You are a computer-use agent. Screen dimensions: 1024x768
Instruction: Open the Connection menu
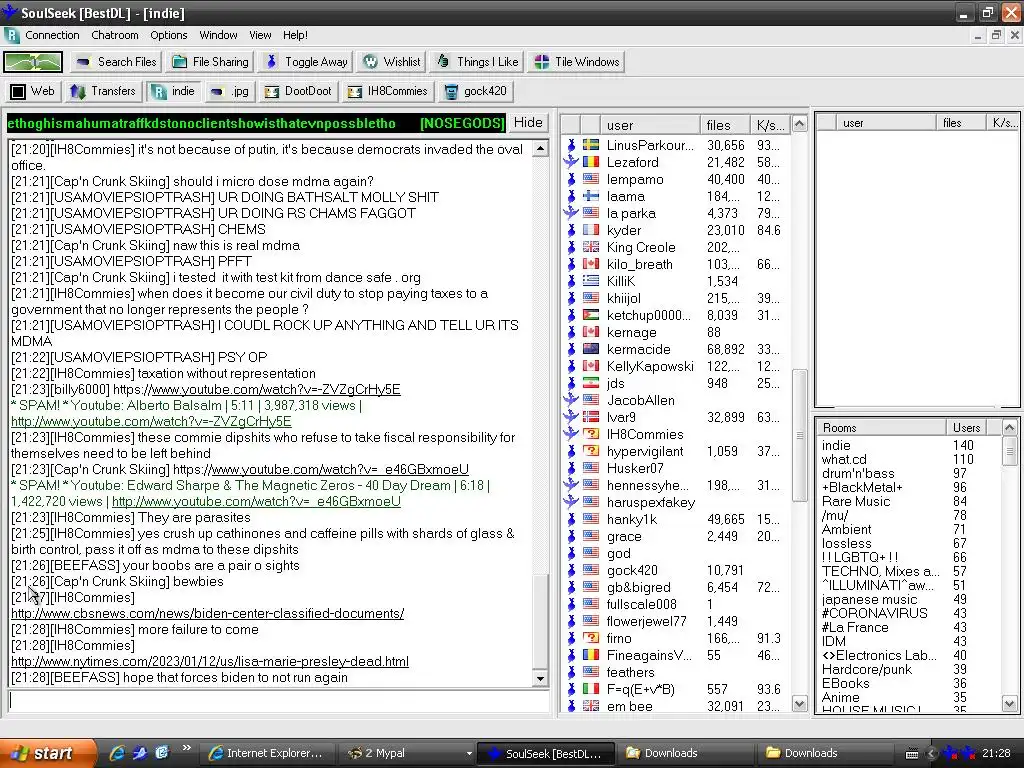[52, 35]
